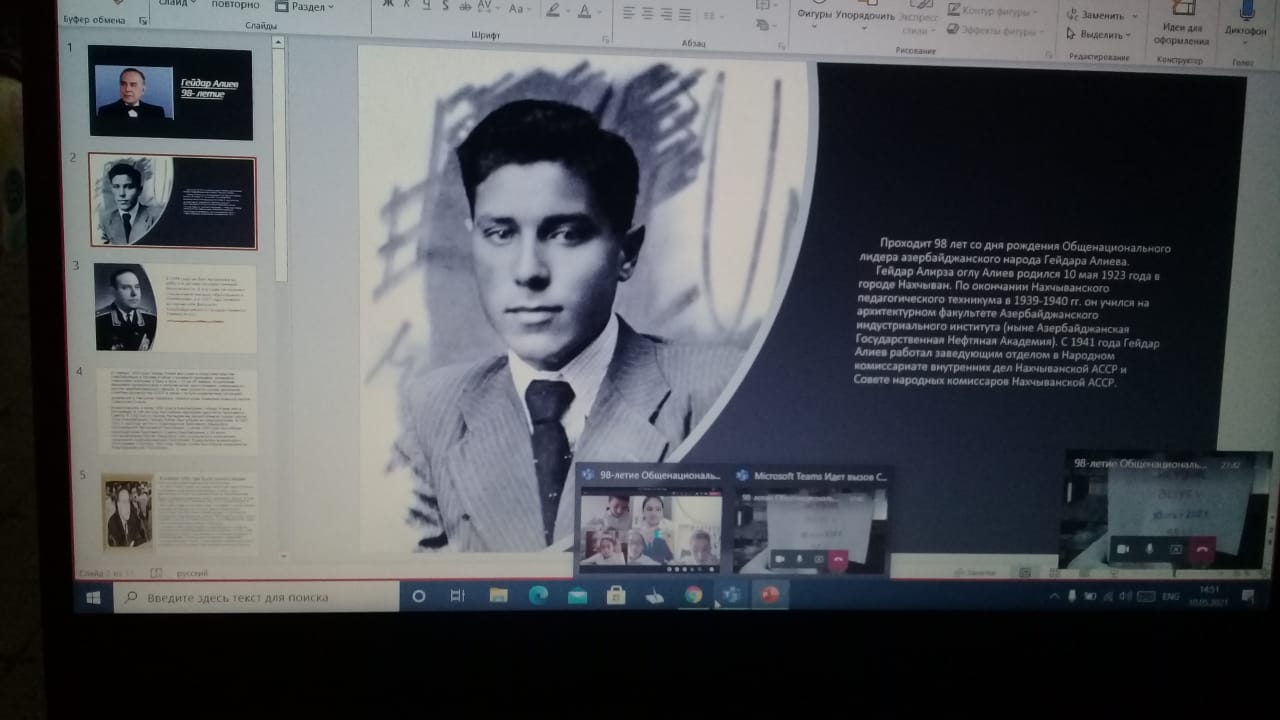Open File Explorer from the taskbar
The width and height of the screenshot is (1280, 720).
point(498,596)
